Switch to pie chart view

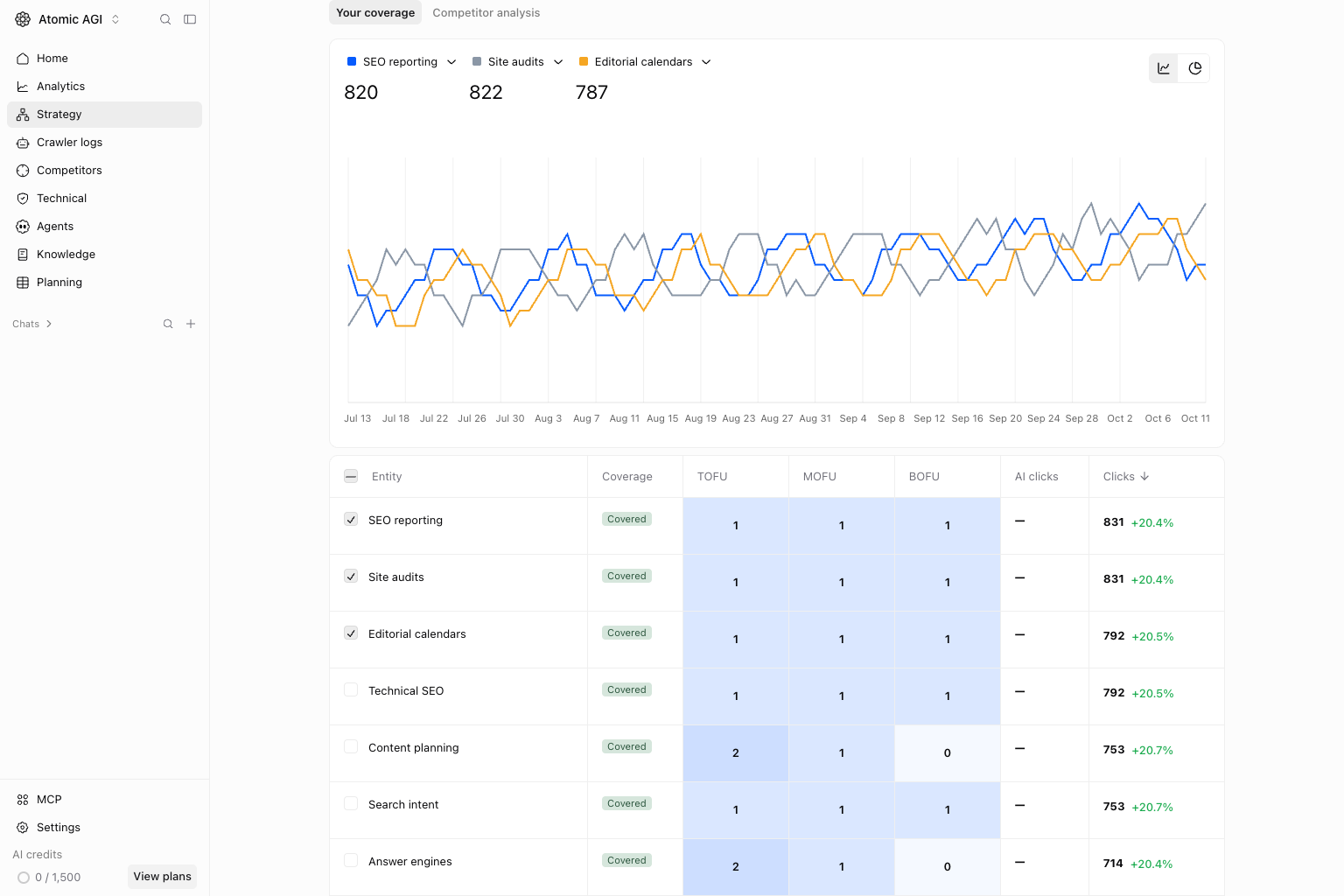click(x=1195, y=68)
